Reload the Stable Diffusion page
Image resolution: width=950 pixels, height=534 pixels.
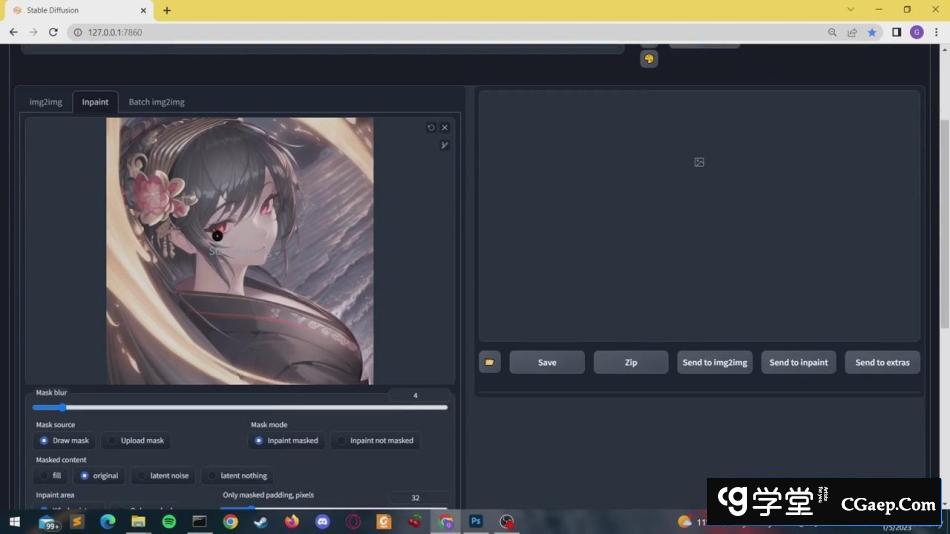(x=53, y=32)
